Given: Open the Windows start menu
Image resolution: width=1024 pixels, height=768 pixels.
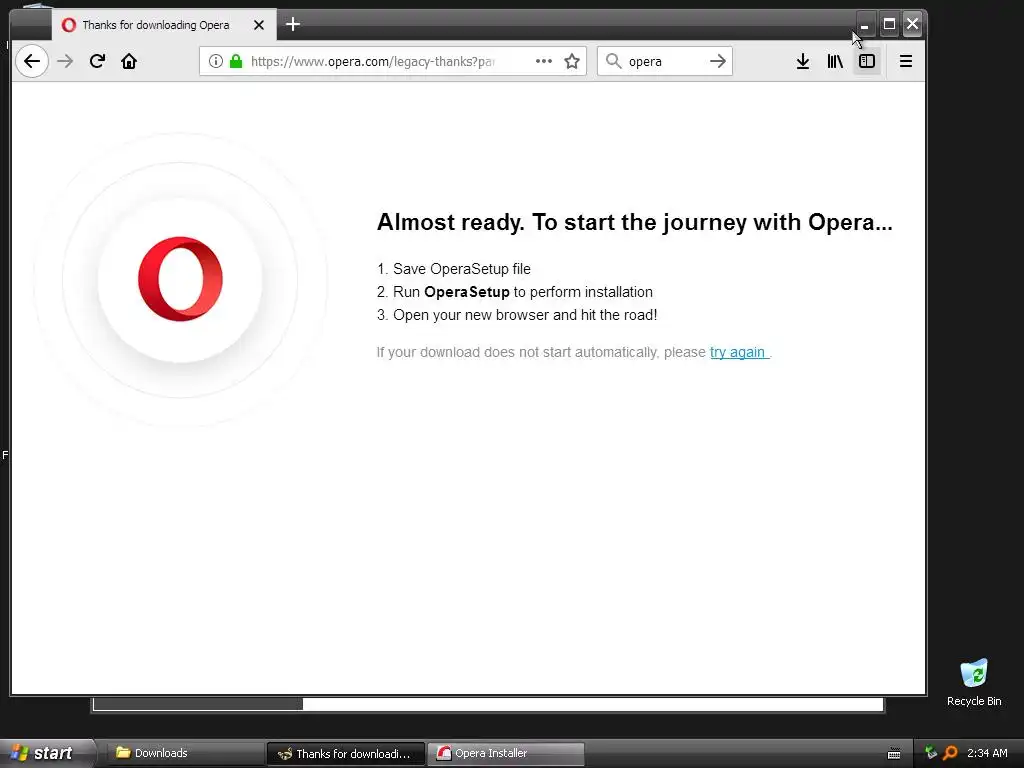Looking at the screenshot, I should coord(46,753).
